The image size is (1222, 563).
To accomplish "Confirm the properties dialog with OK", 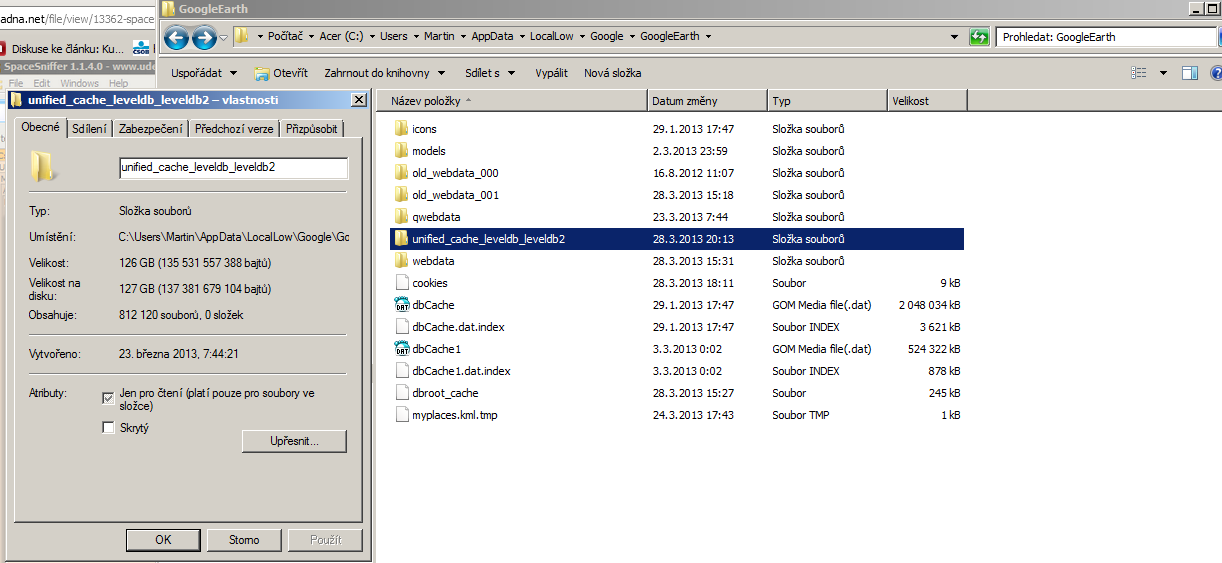I will 163,540.
